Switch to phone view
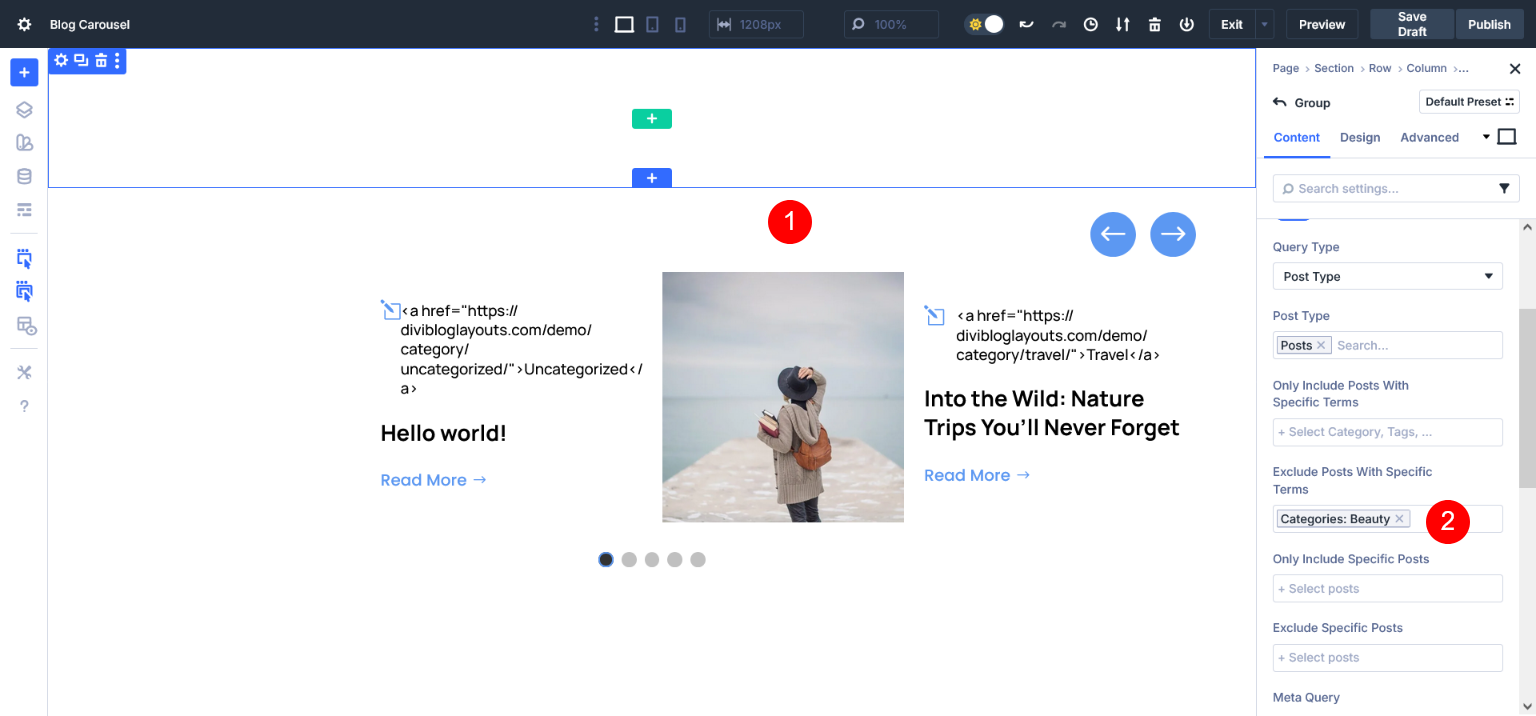The width and height of the screenshot is (1536, 716). (x=680, y=24)
